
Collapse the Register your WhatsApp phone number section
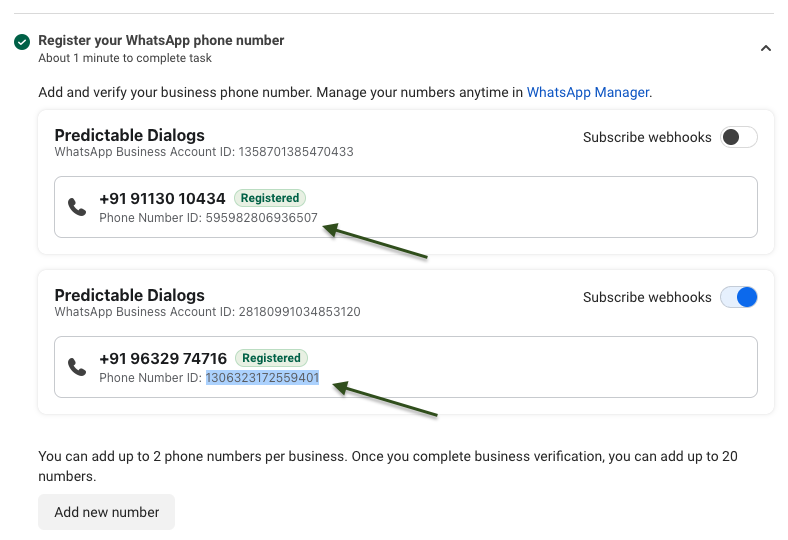[x=765, y=48]
